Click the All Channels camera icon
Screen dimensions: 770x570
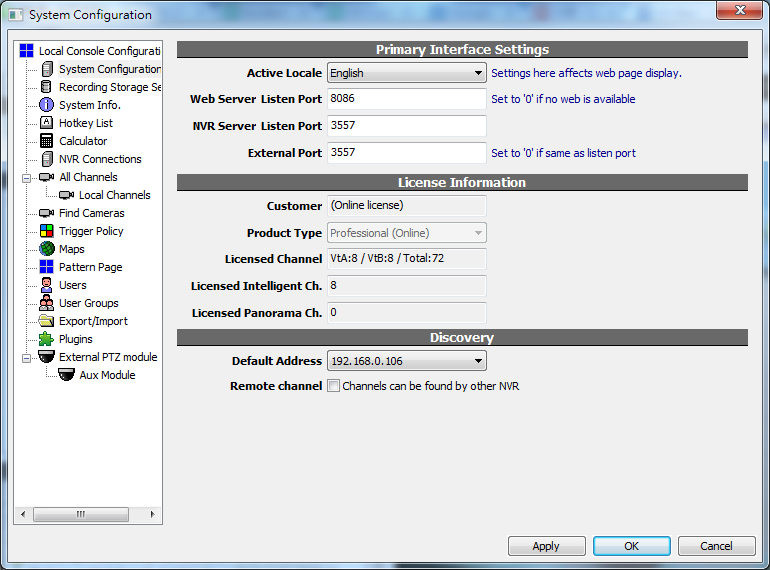pyautogui.click(x=46, y=177)
